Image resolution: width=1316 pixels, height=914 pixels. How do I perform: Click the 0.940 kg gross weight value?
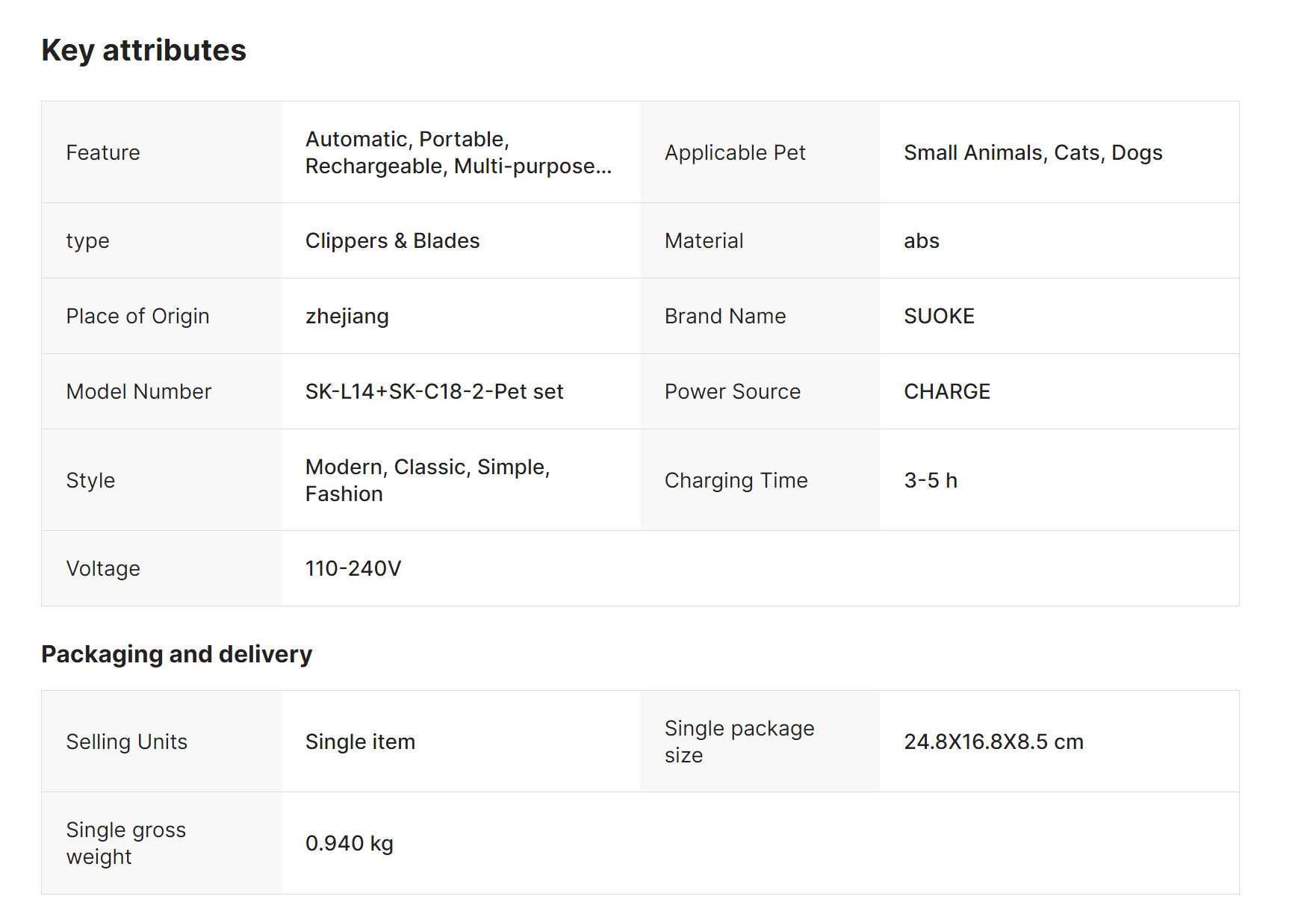349,843
